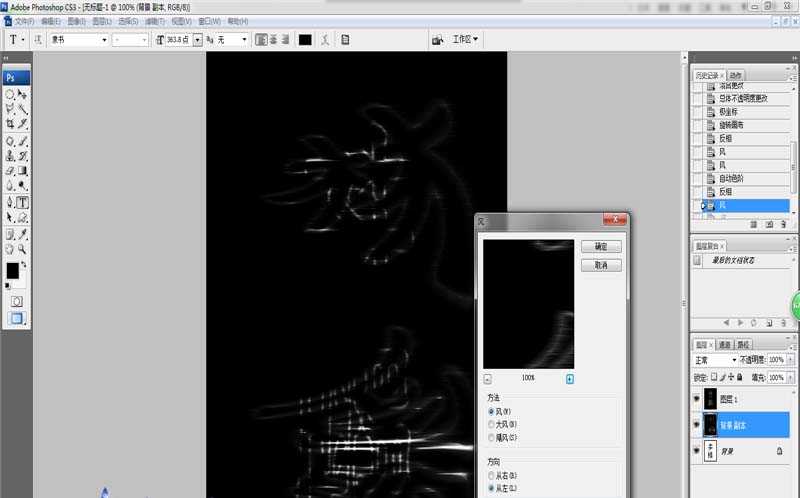Hide the 图层 1 layer via eye icon

pyautogui.click(x=697, y=396)
